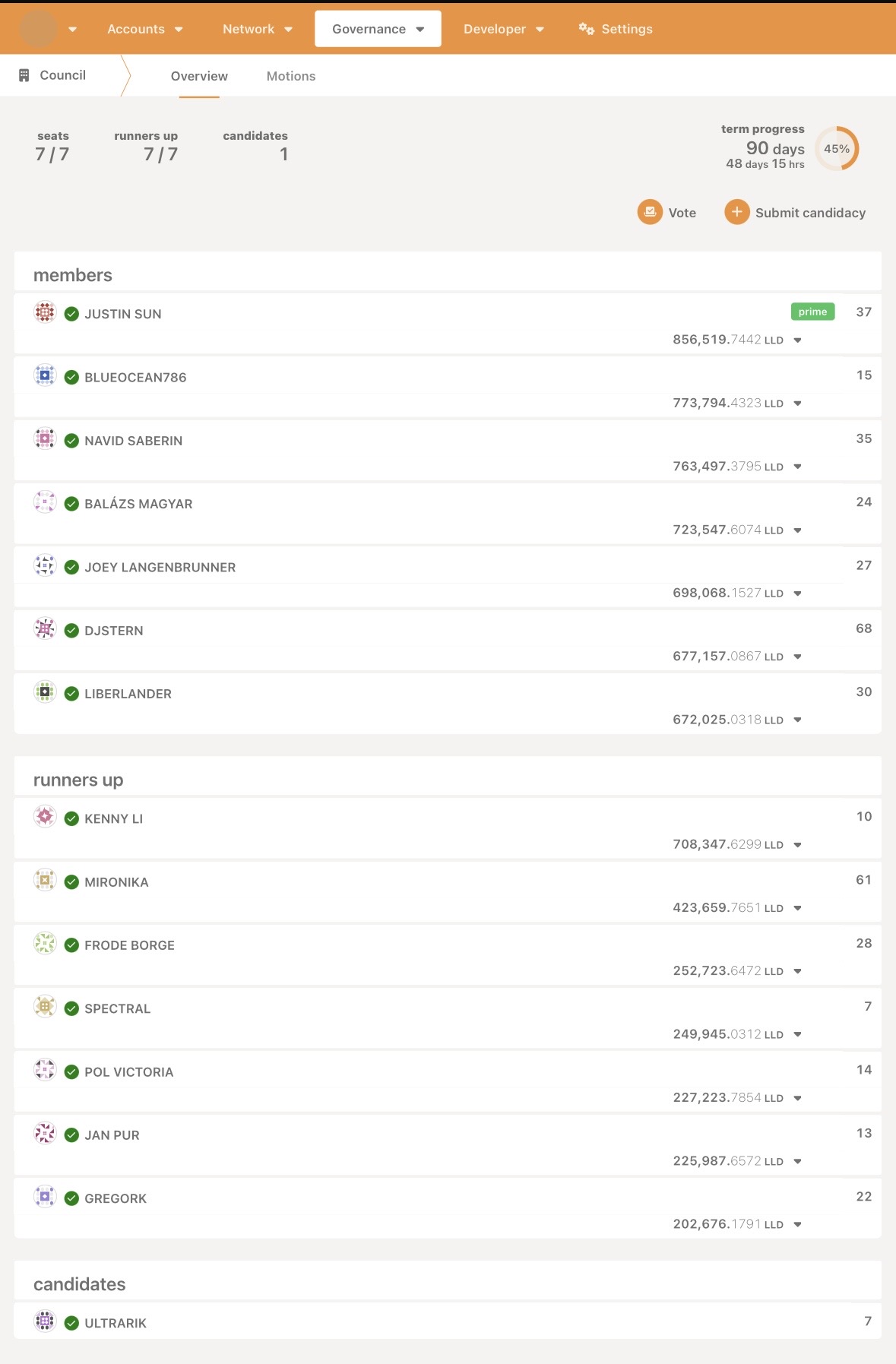Click the Blueocean786 identicon avatar

pos(45,375)
